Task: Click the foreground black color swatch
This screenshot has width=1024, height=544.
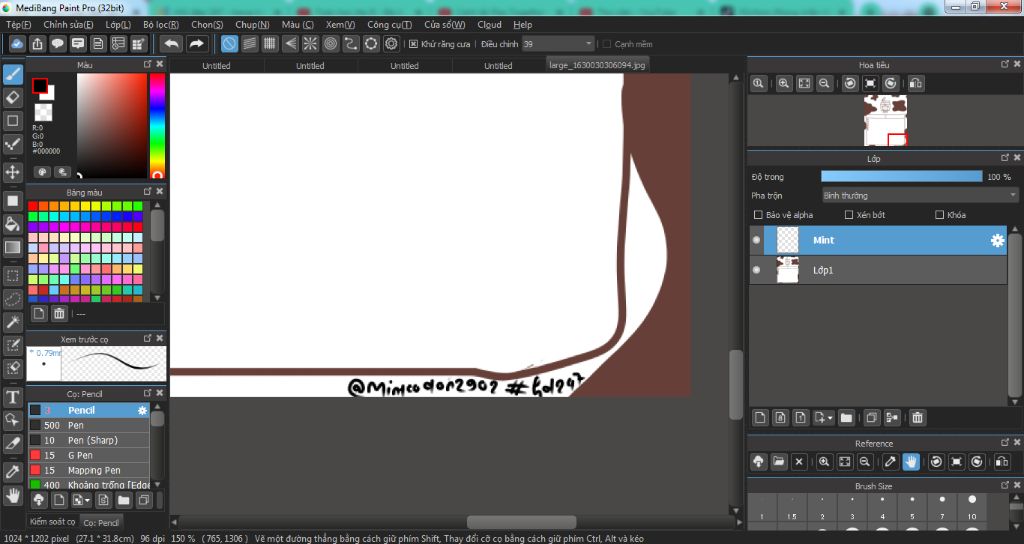Action: (40, 86)
